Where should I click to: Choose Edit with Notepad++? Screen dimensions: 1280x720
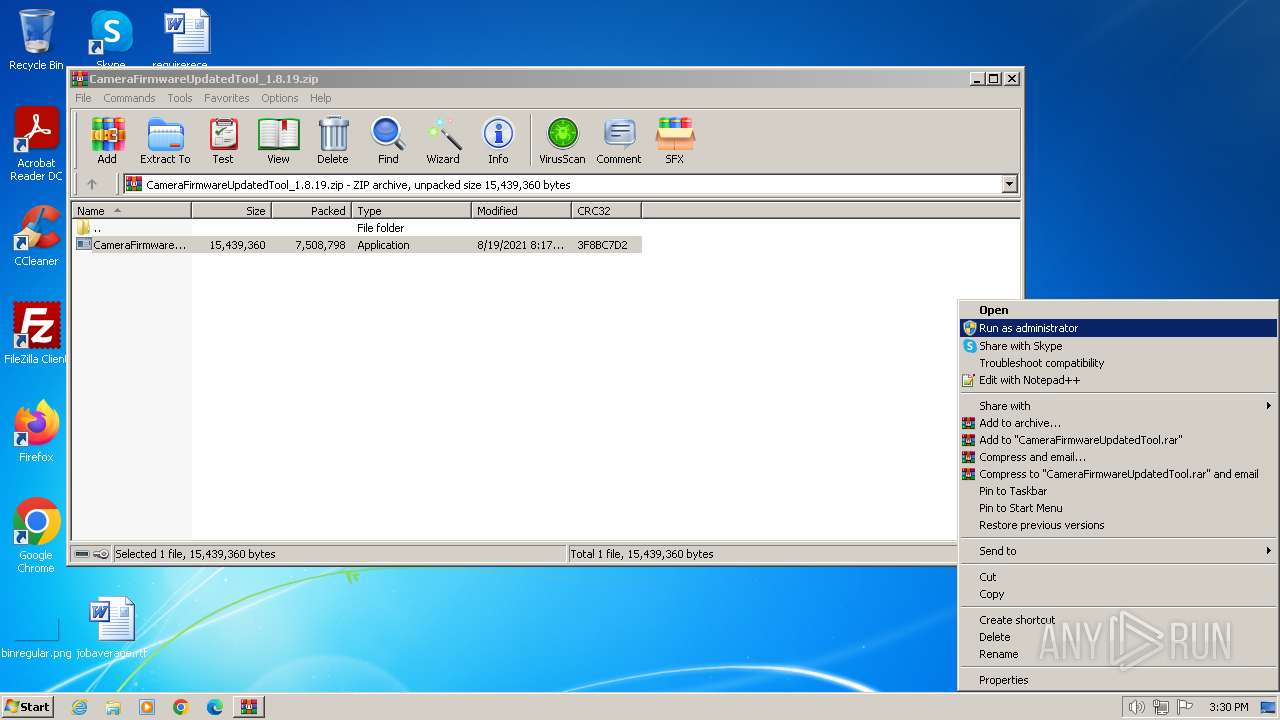1118,380
